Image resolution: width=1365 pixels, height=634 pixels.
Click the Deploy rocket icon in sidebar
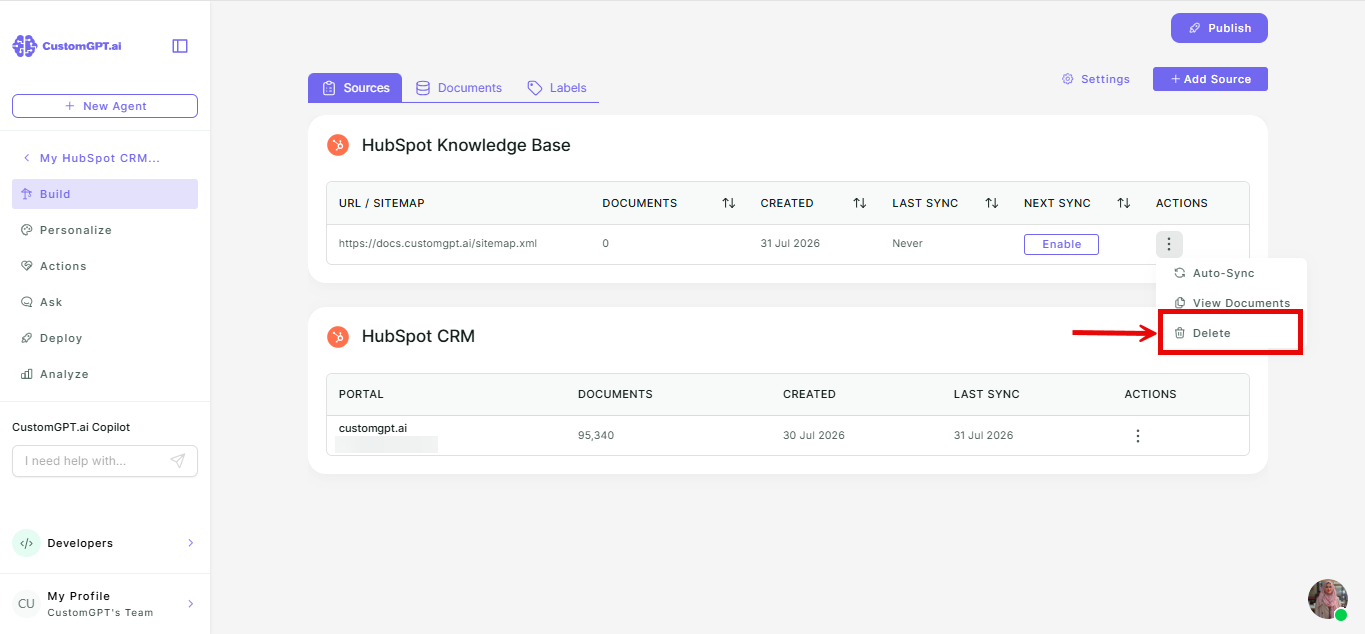click(27, 338)
